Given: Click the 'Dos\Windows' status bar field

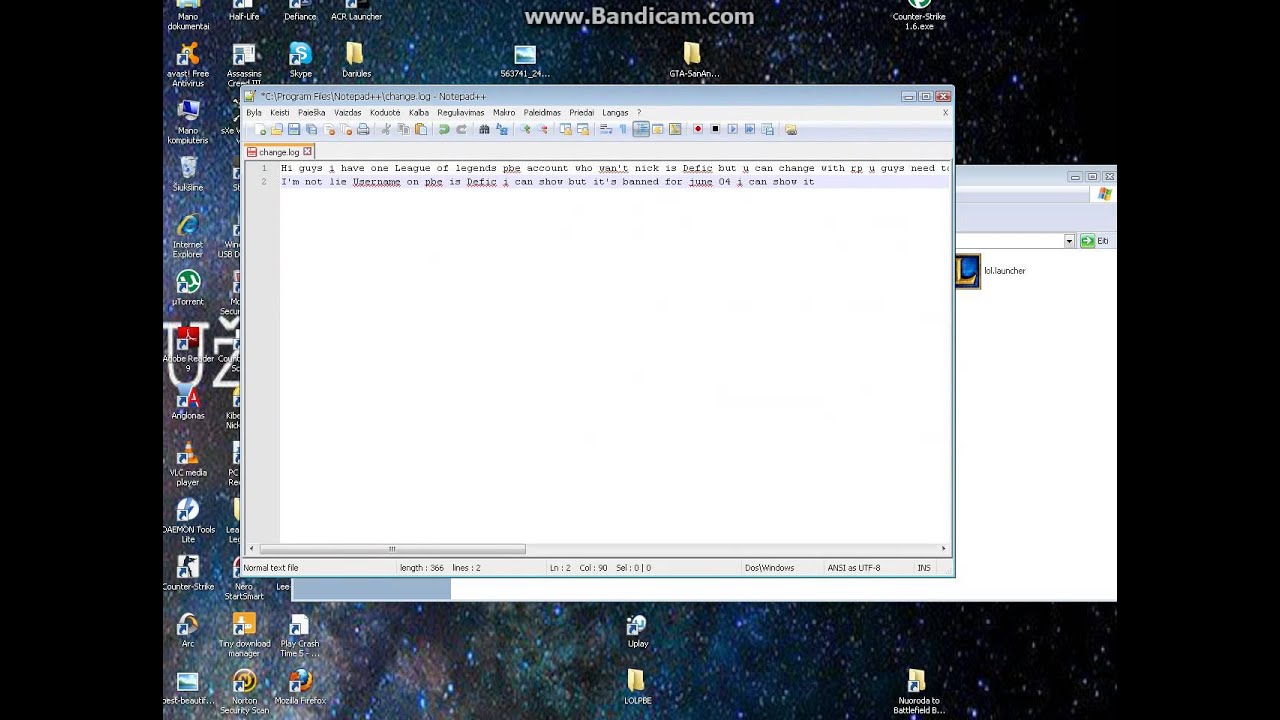Looking at the screenshot, I should [x=769, y=568].
